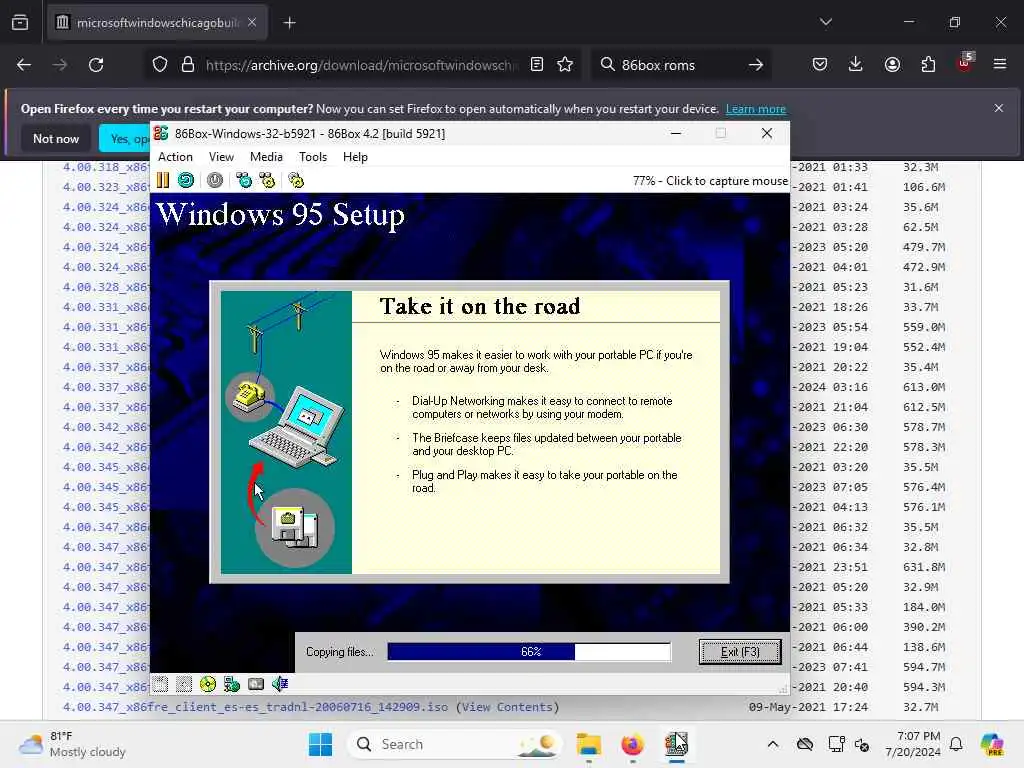This screenshot has width=1024, height=768.
Task: Click the '86box roms' search field
Action: [x=680, y=65]
